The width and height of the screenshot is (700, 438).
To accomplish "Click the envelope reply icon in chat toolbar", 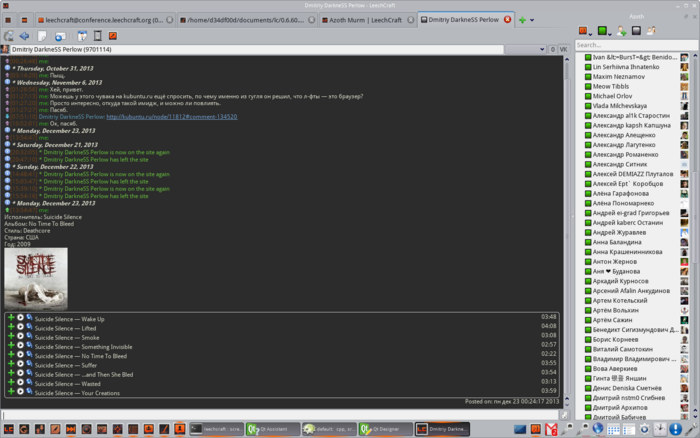I will point(60,36).
